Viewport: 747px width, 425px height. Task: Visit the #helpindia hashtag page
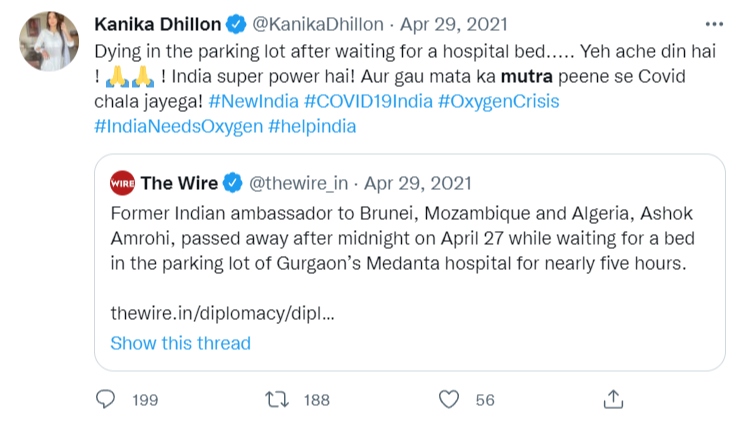(x=313, y=127)
